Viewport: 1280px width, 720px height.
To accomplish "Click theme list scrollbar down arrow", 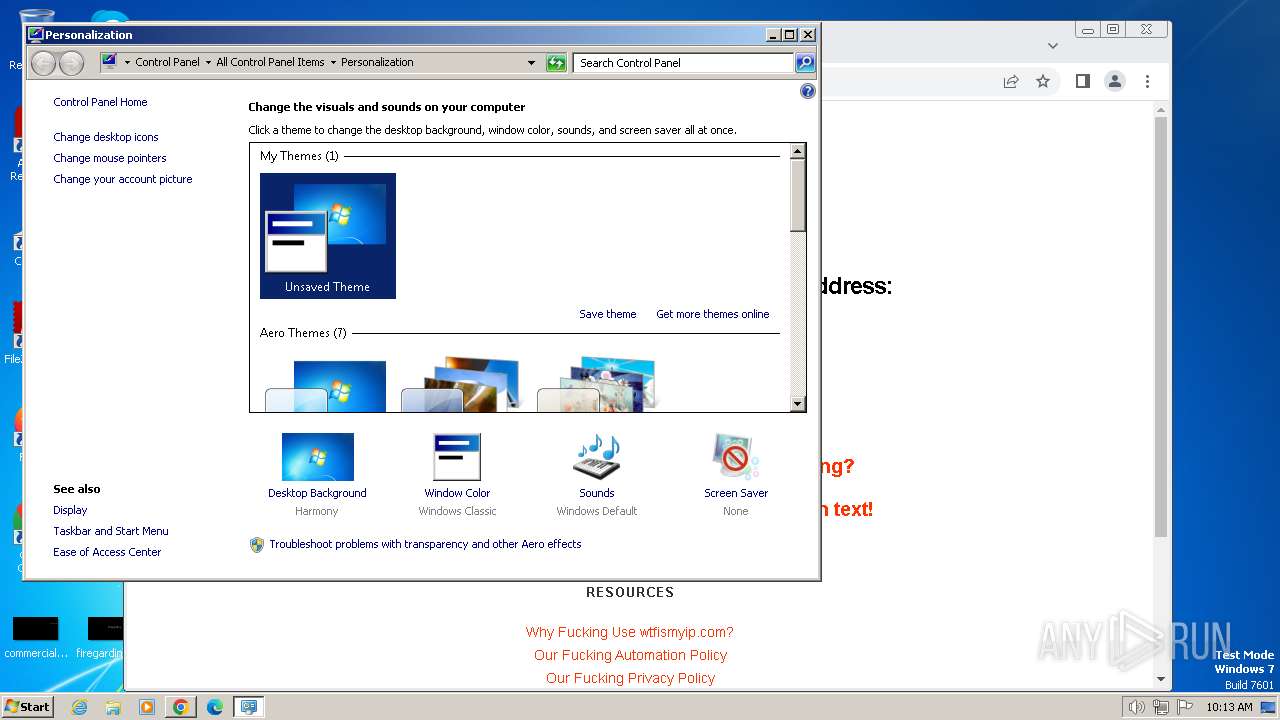I will tap(797, 404).
